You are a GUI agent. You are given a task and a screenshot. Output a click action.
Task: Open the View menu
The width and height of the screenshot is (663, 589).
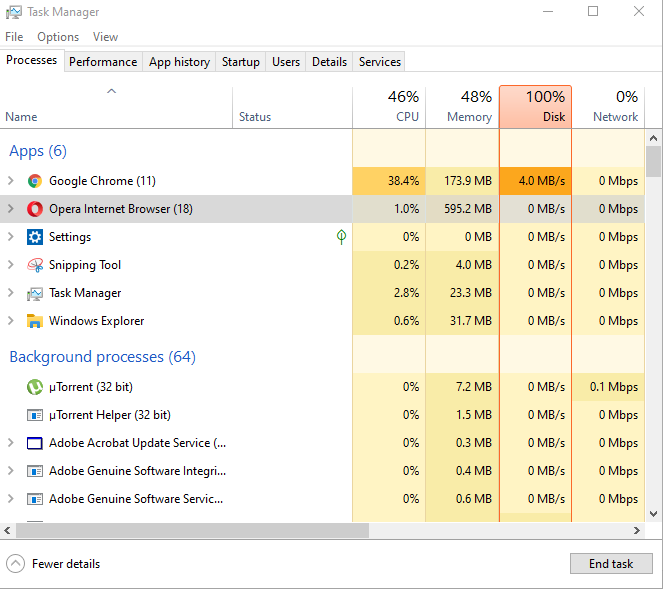pos(105,37)
